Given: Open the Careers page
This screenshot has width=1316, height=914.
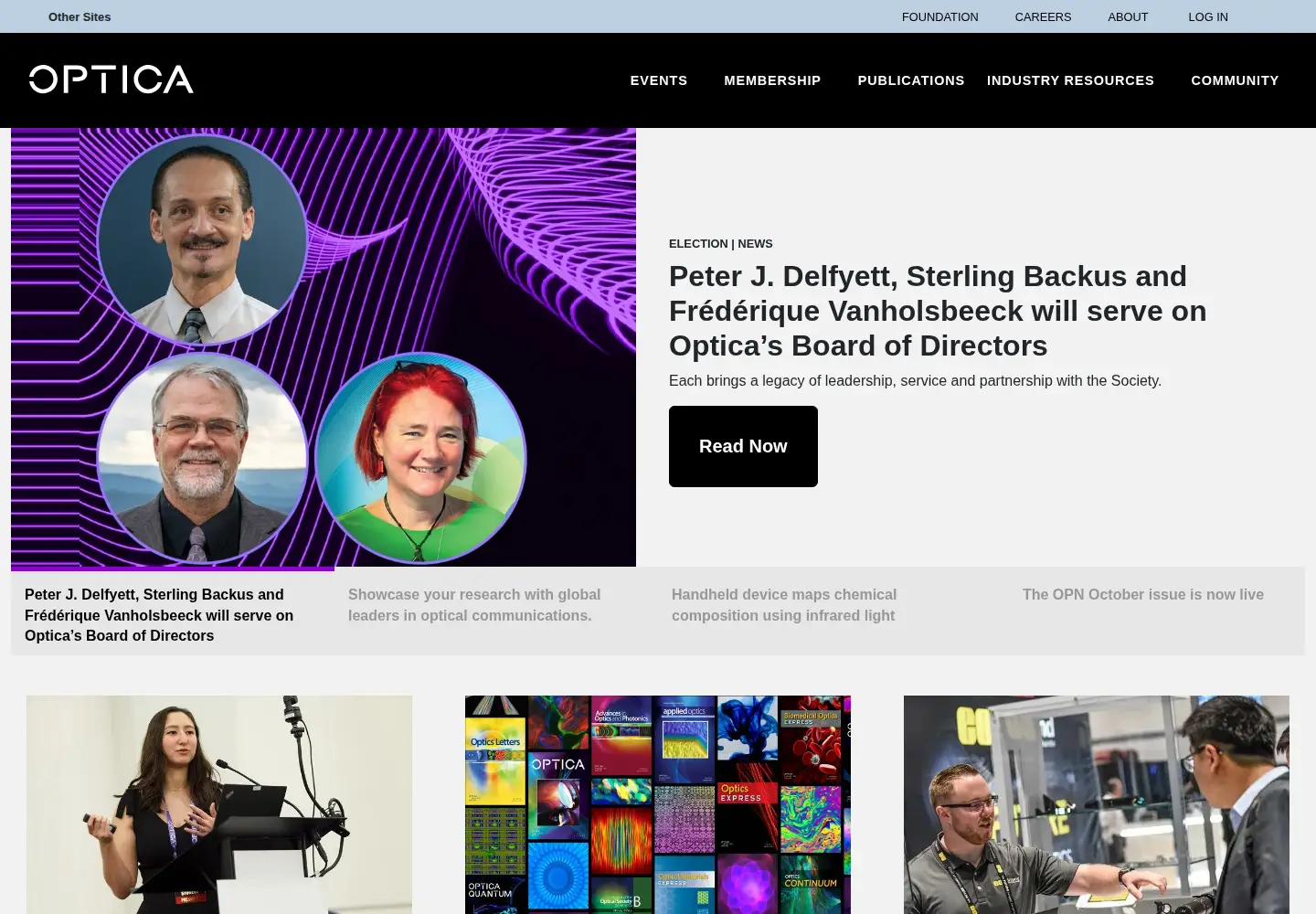Looking at the screenshot, I should pos(1043,16).
